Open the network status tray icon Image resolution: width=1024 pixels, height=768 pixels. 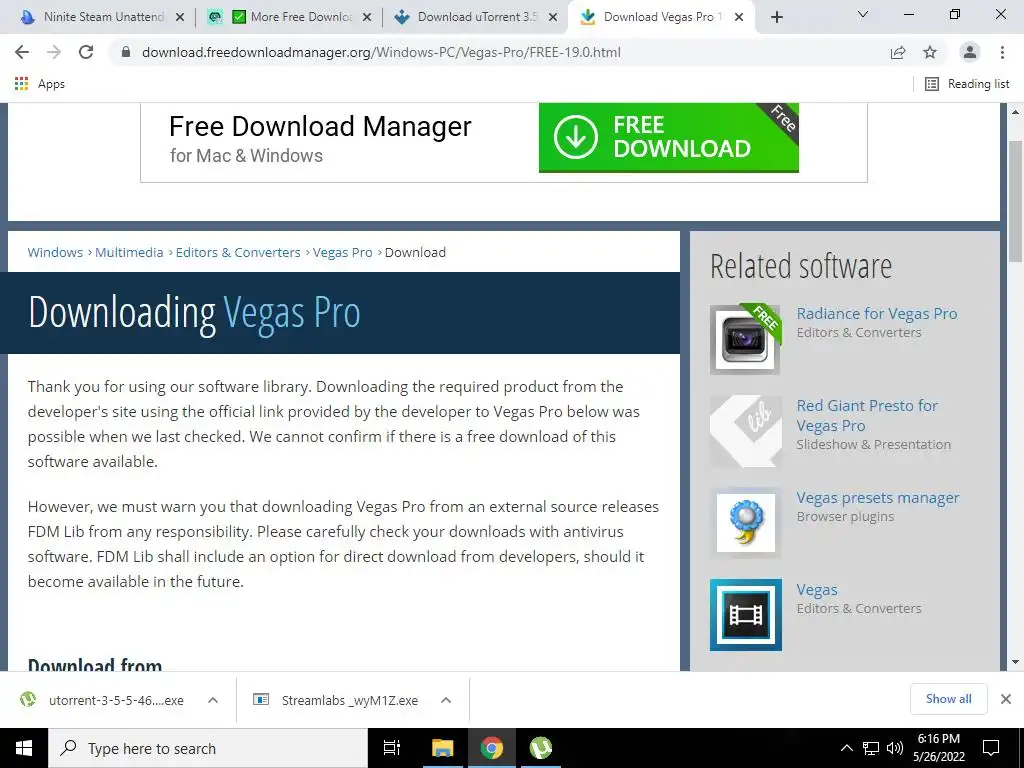point(871,748)
